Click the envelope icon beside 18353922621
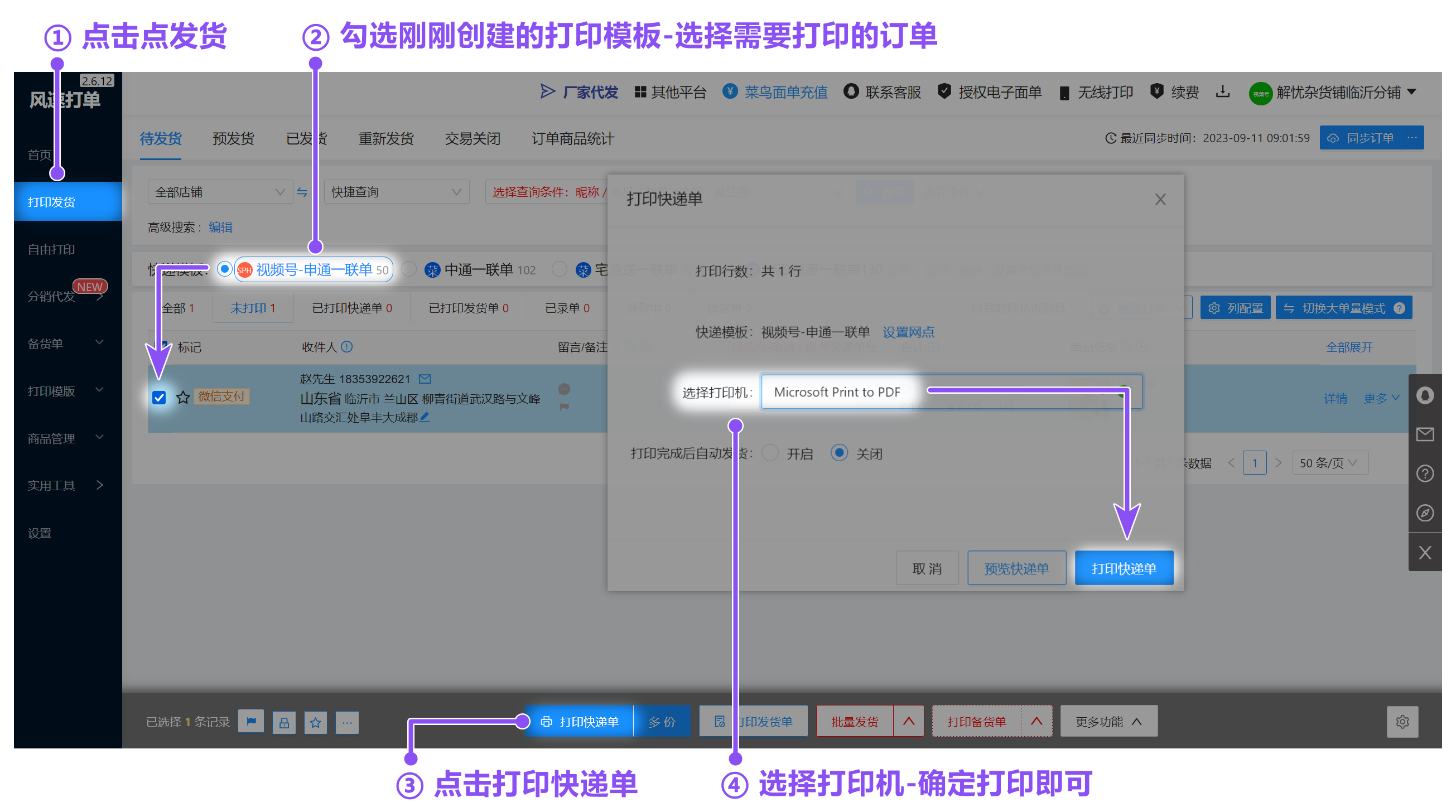The height and width of the screenshot is (812, 1456). coord(425,379)
